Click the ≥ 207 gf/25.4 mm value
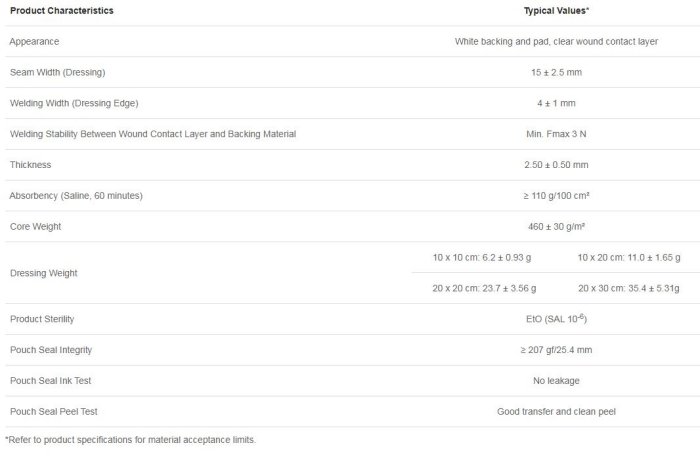The width and height of the screenshot is (700, 462). point(555,350)
